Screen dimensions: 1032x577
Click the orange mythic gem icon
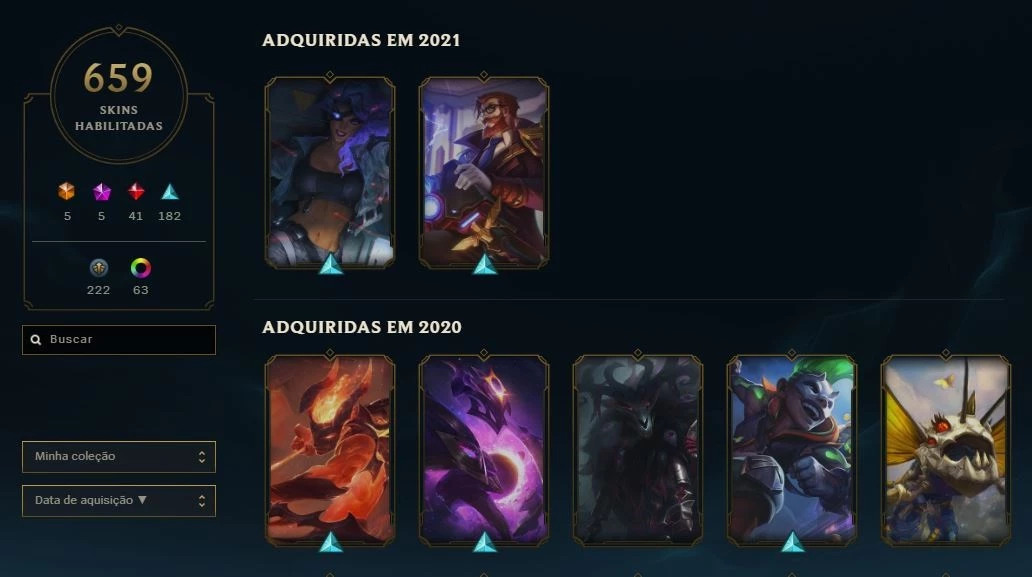tap(66, 191)
